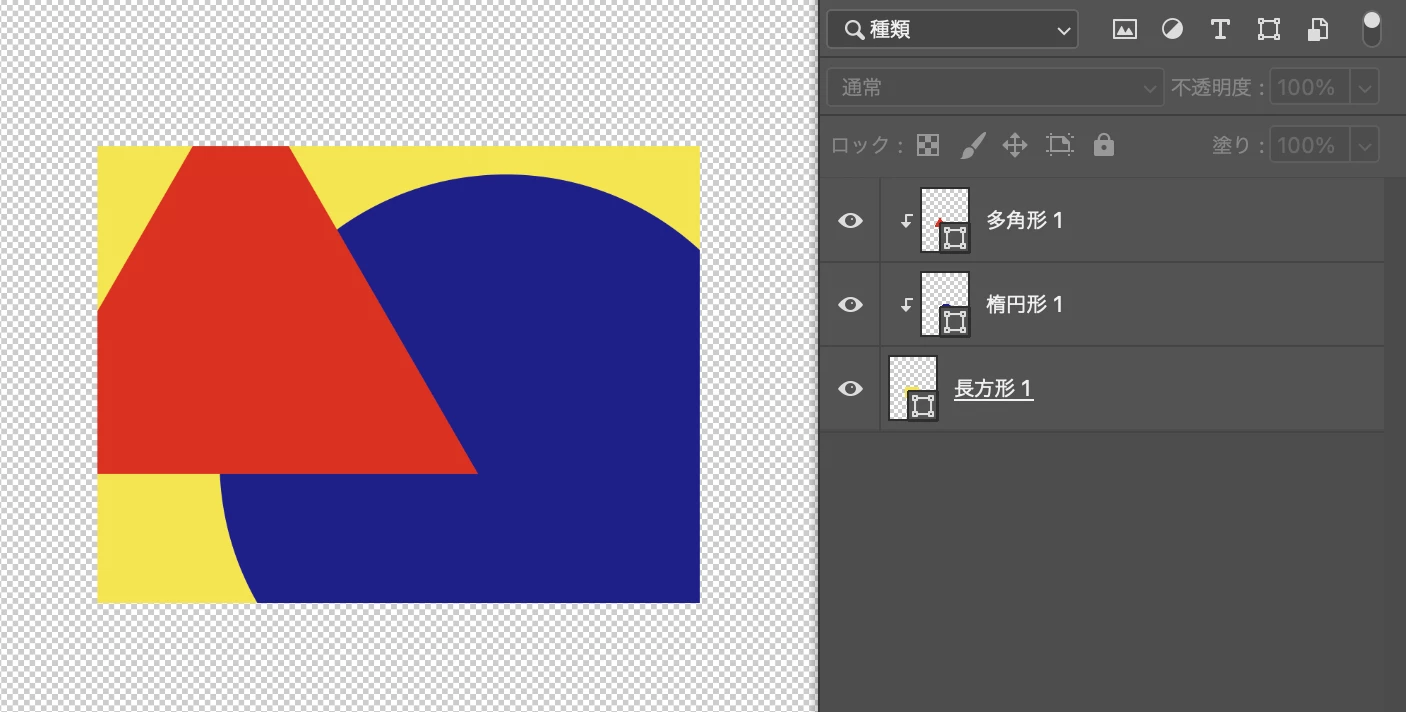This screenshot has width=1406, height=712.
Task: Lock transparent pixels icon
Action: click(x=928, y=145)
